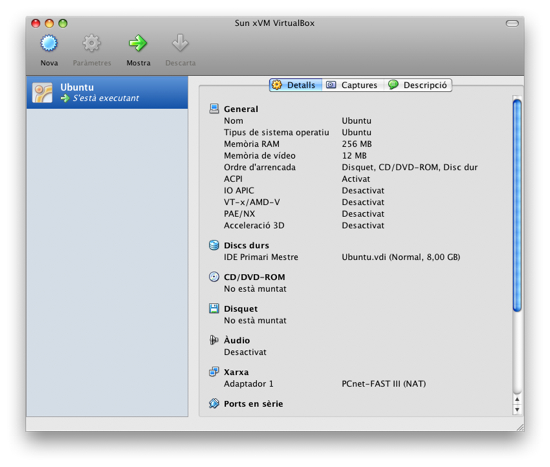550x467 pixels.
Task: Click the 256 MB memory value
Action: [357, 144]
